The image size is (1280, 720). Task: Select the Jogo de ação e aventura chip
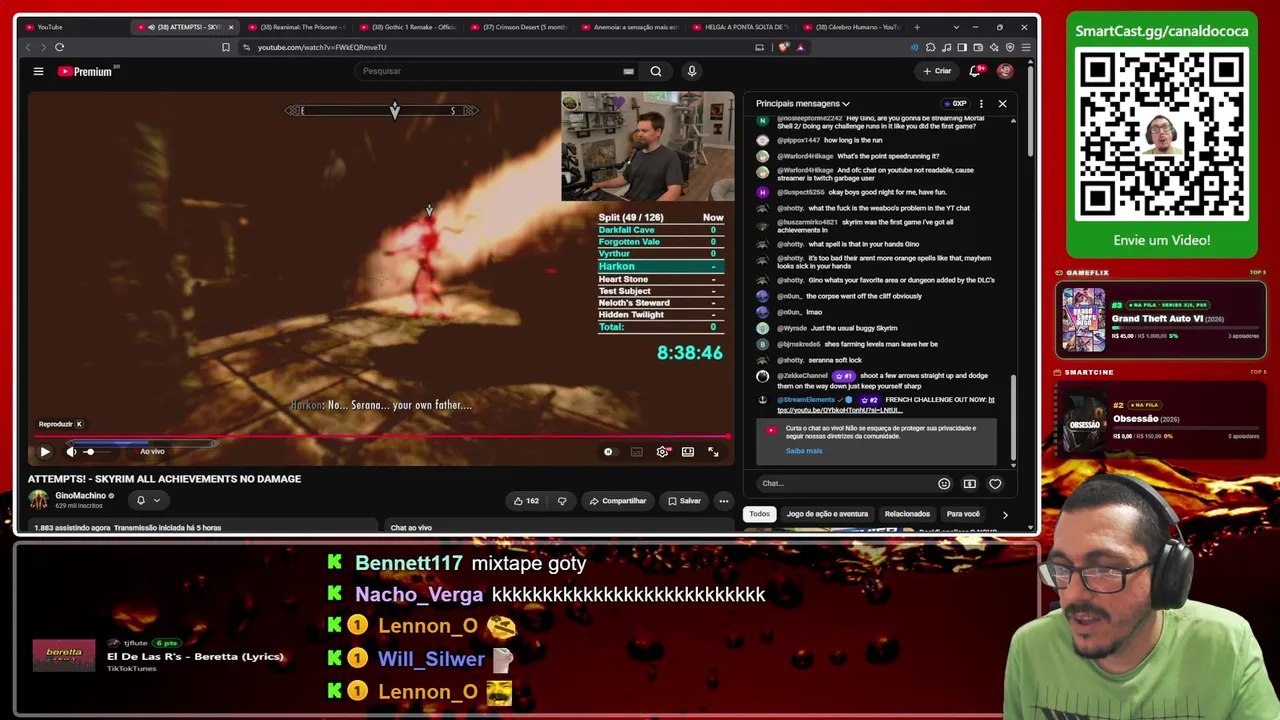click(827, 514)
